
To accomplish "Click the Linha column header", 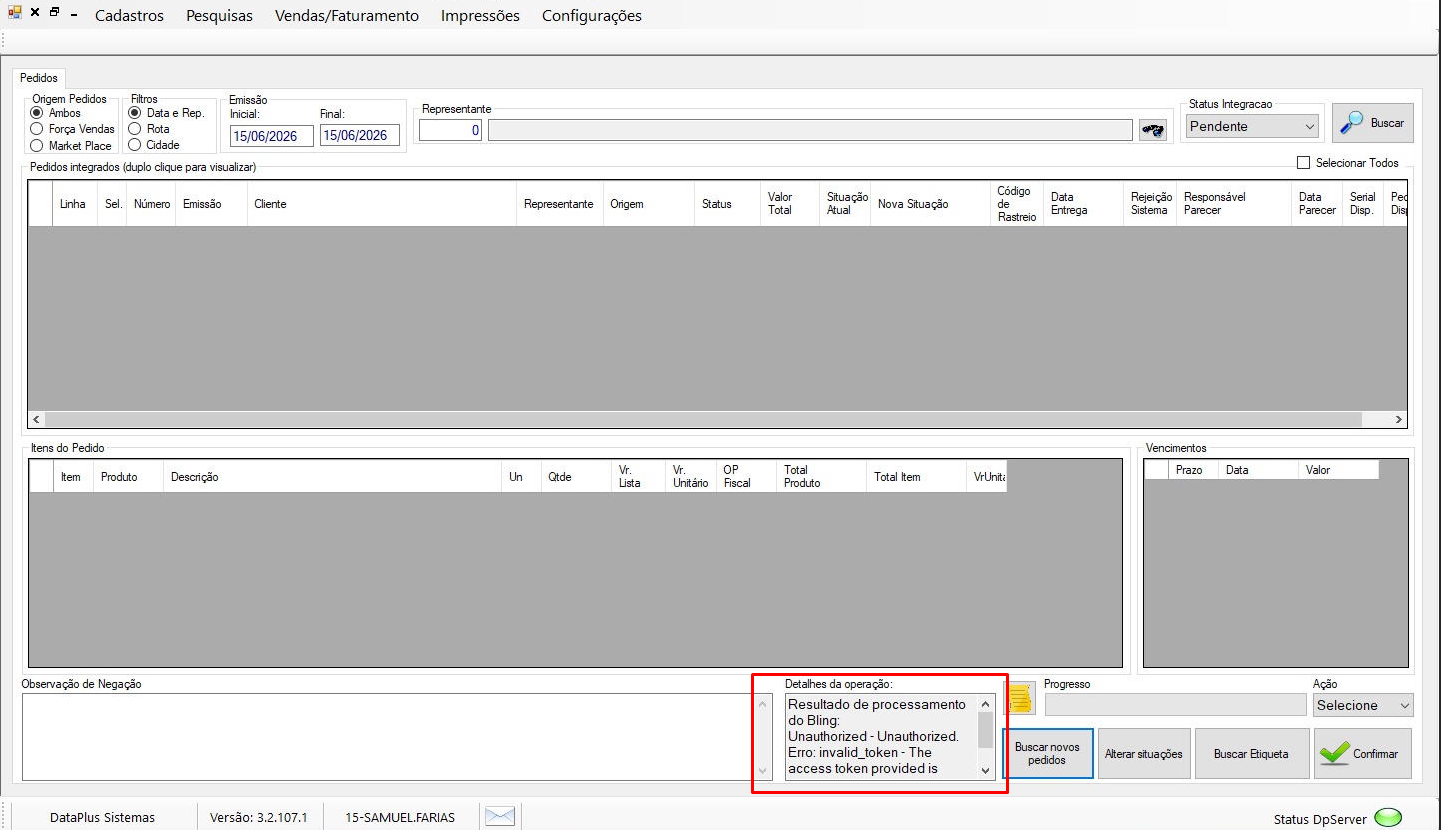I will click(x=75, y=204).
